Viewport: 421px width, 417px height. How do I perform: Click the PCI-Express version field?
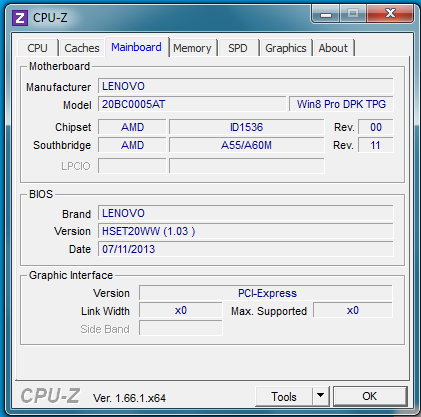[x=266, y=293]
